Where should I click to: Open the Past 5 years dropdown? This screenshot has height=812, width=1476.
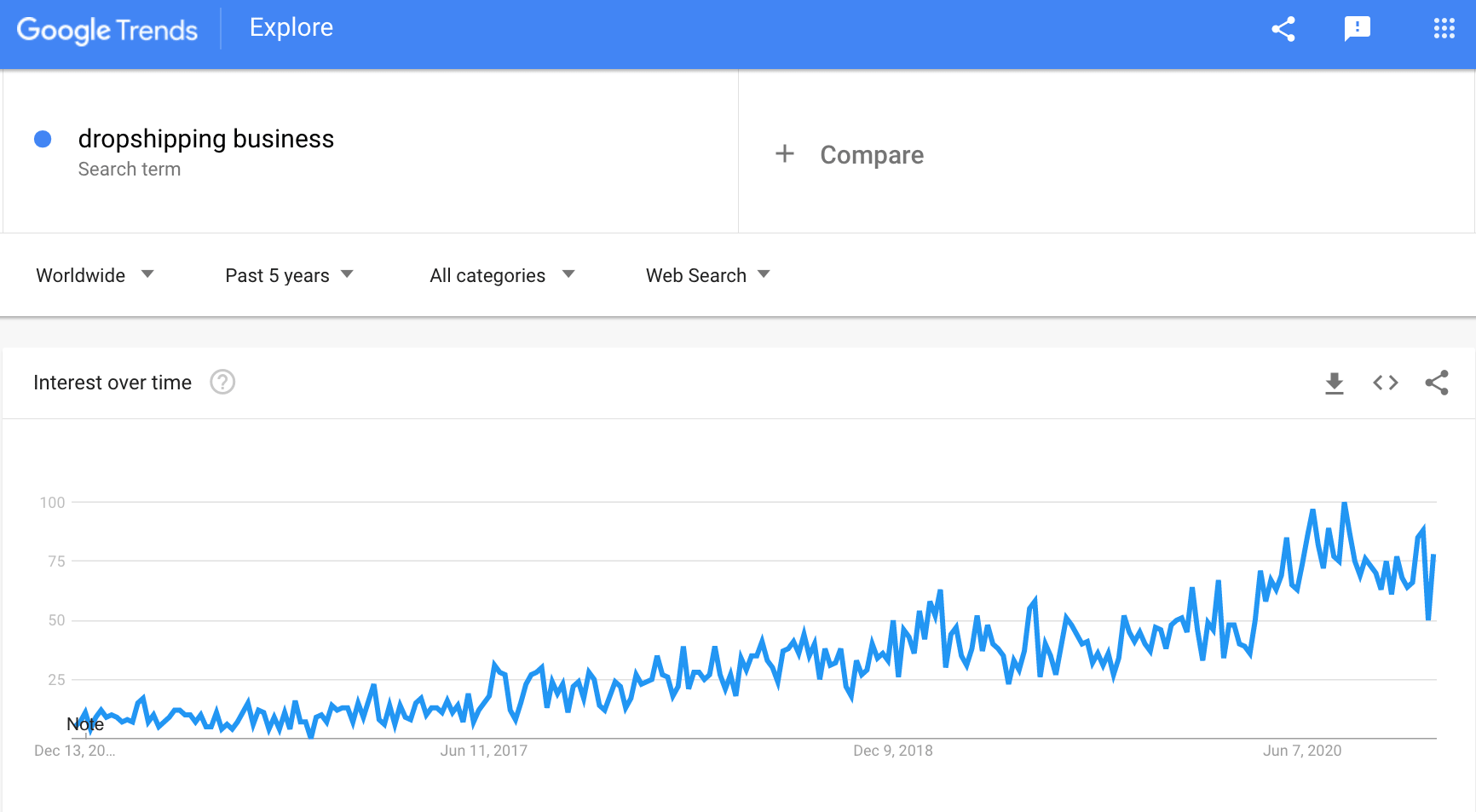[x=289, y=275]
